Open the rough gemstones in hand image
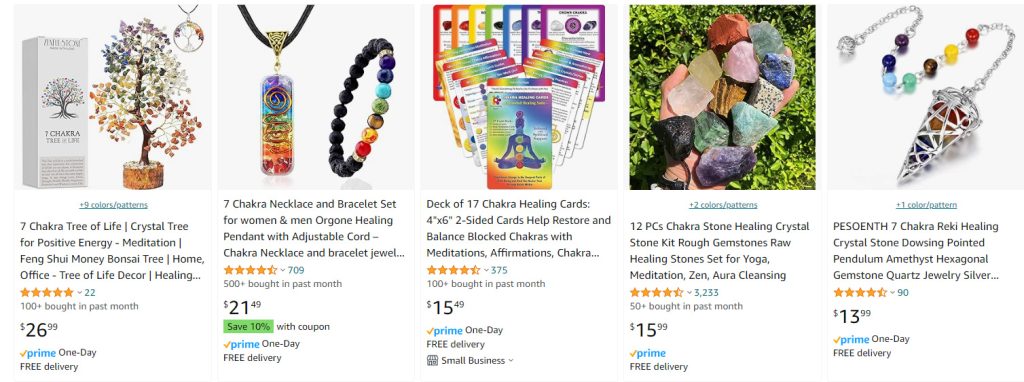This screenshot has height=382, width=1024. 722,97
